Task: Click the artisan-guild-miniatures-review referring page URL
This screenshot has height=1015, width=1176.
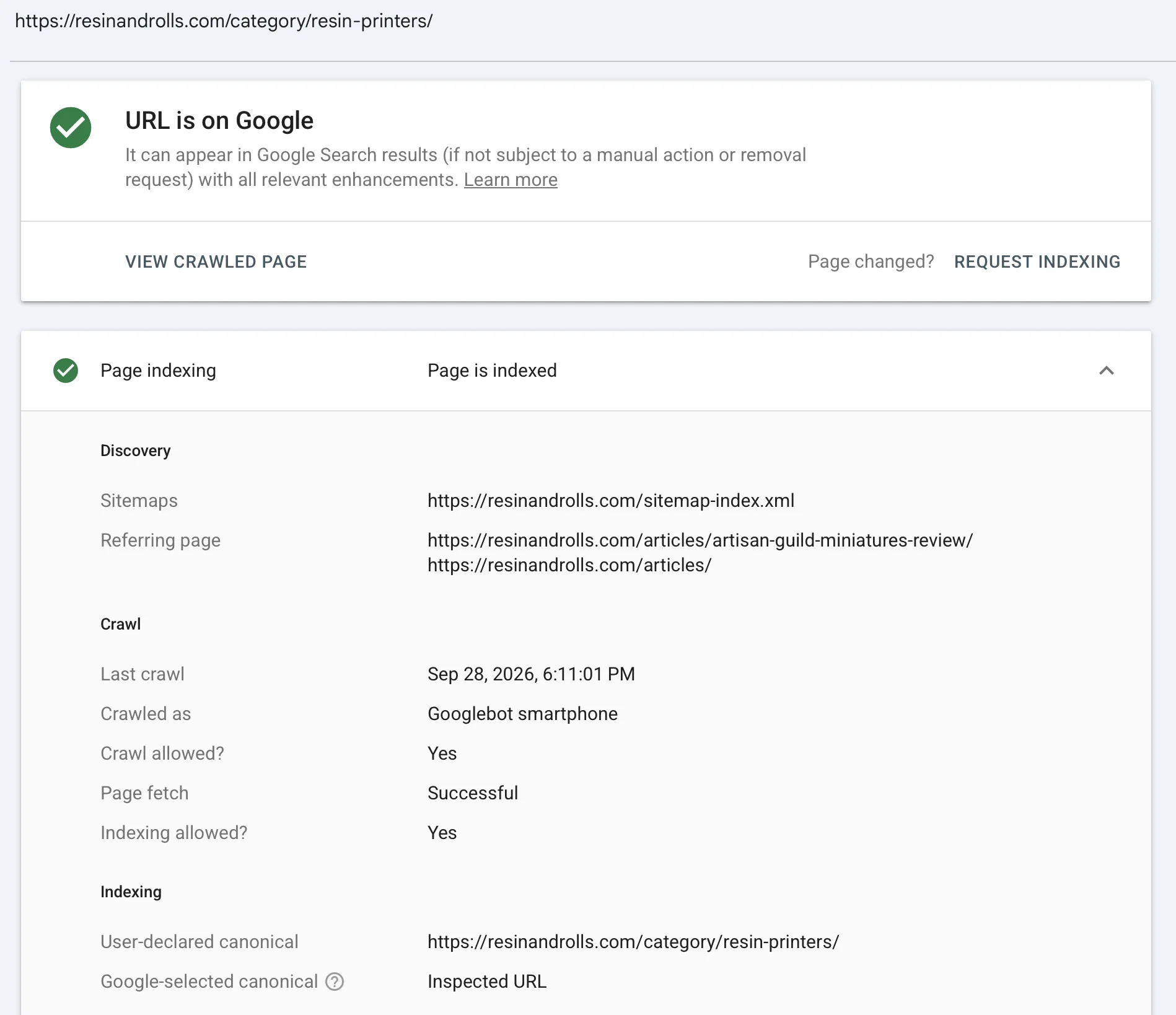Action: pyautogui.click(x=700, y=540)
